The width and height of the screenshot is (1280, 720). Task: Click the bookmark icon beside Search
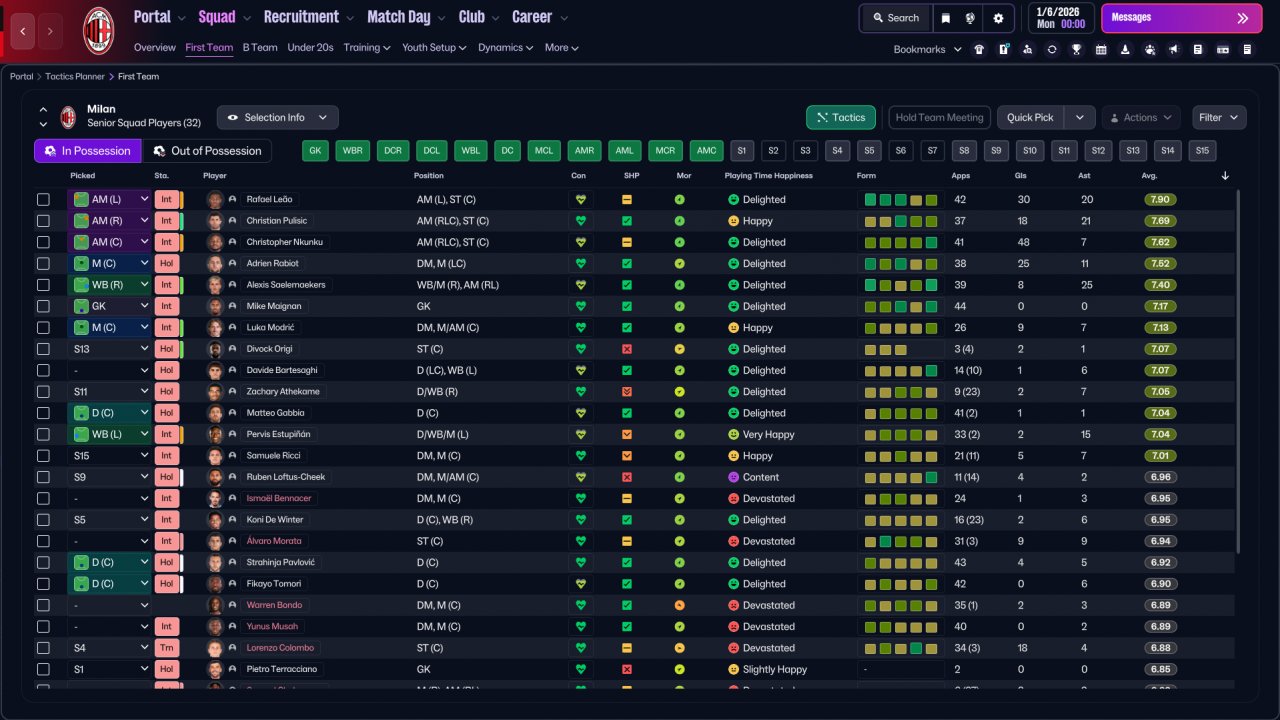946,18
